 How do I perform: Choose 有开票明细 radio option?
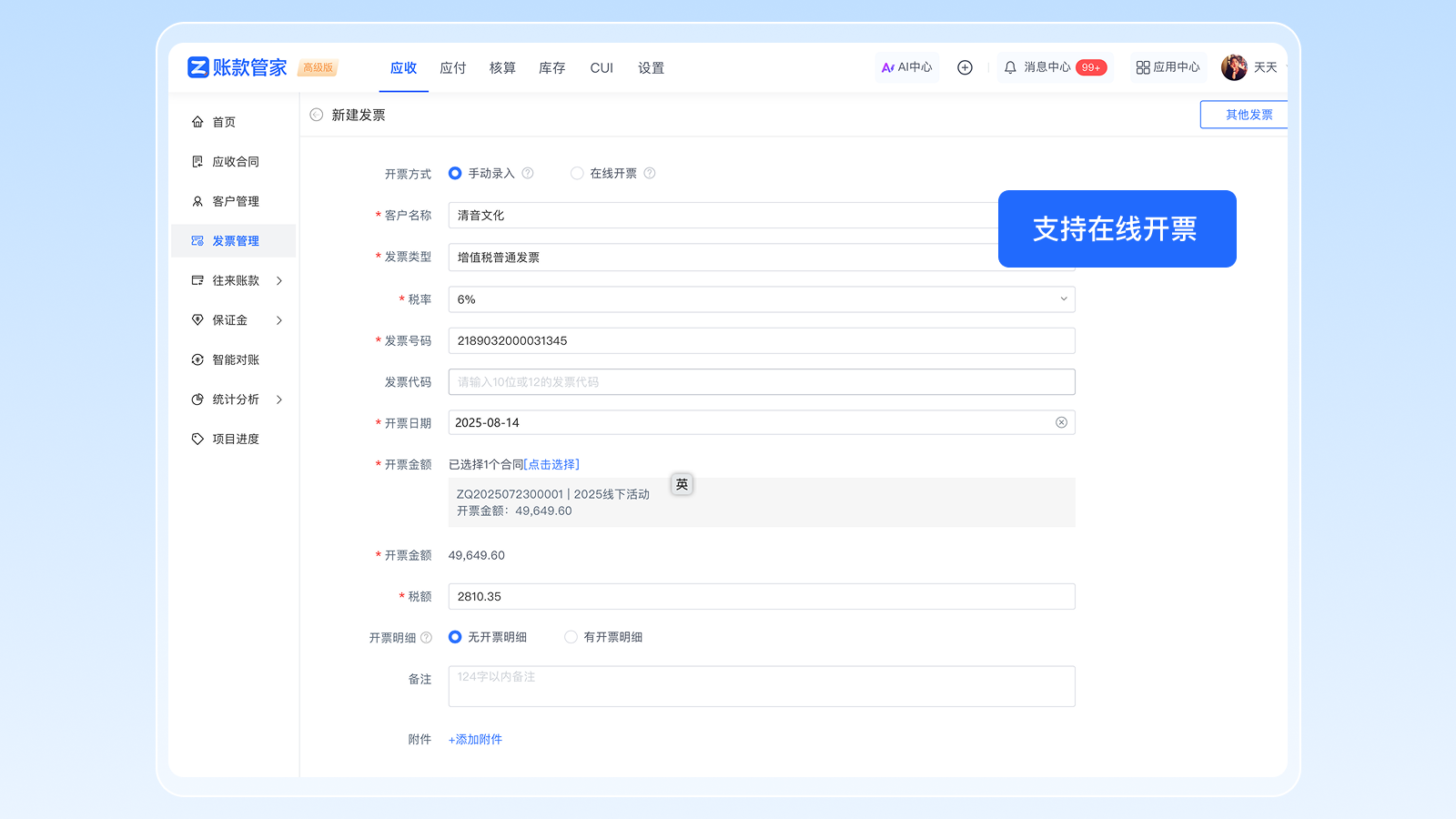coord(571,637)
